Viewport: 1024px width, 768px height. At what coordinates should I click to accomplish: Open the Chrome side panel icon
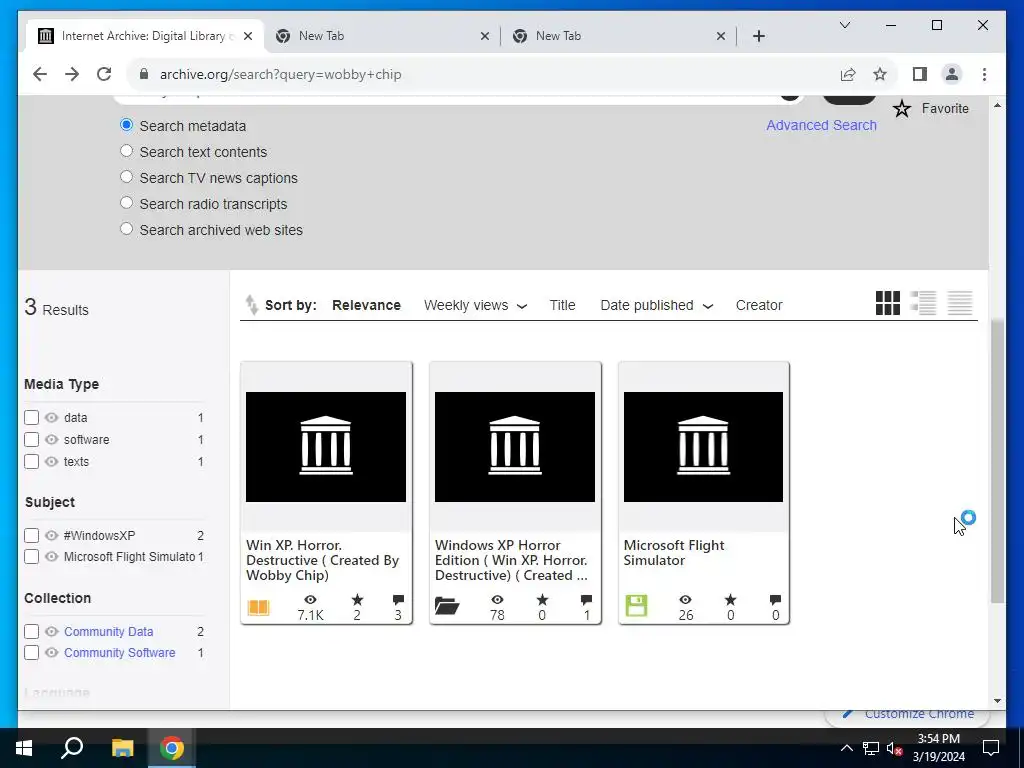pyautogui.click(x=920, y=74)
